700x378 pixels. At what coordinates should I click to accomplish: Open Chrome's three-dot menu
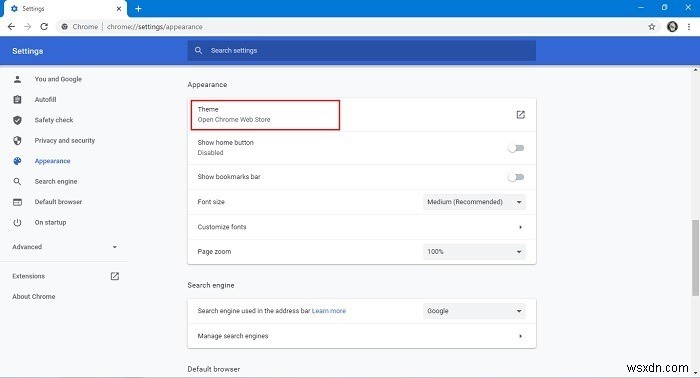pyautogui.click(x=689, y=27)
